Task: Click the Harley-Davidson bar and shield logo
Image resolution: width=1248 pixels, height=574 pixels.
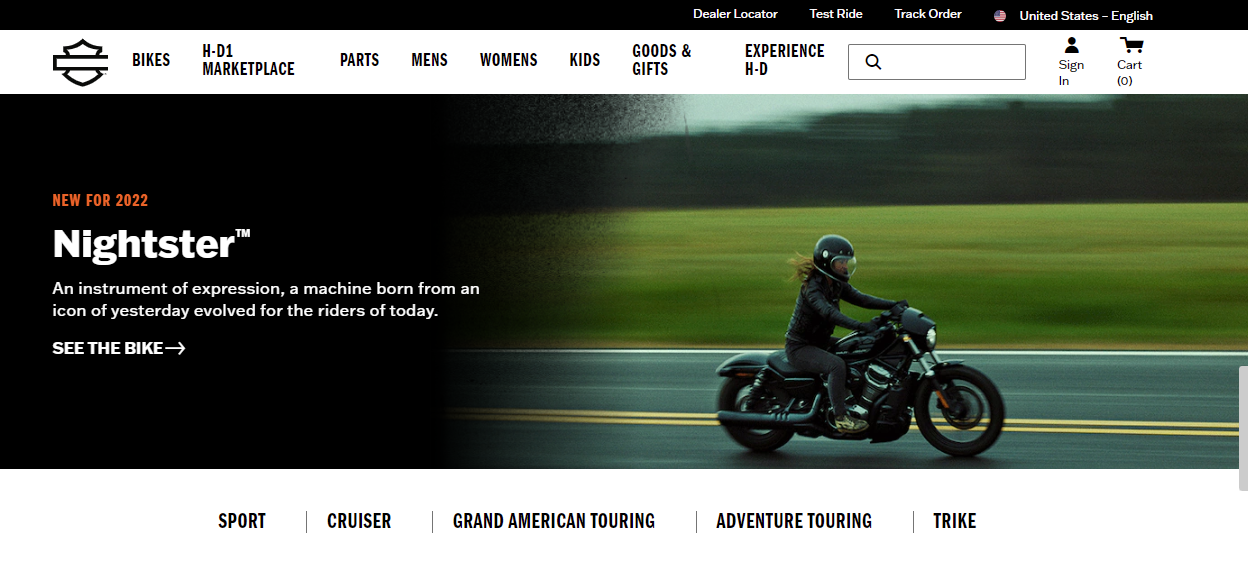Action: point(80,62)
